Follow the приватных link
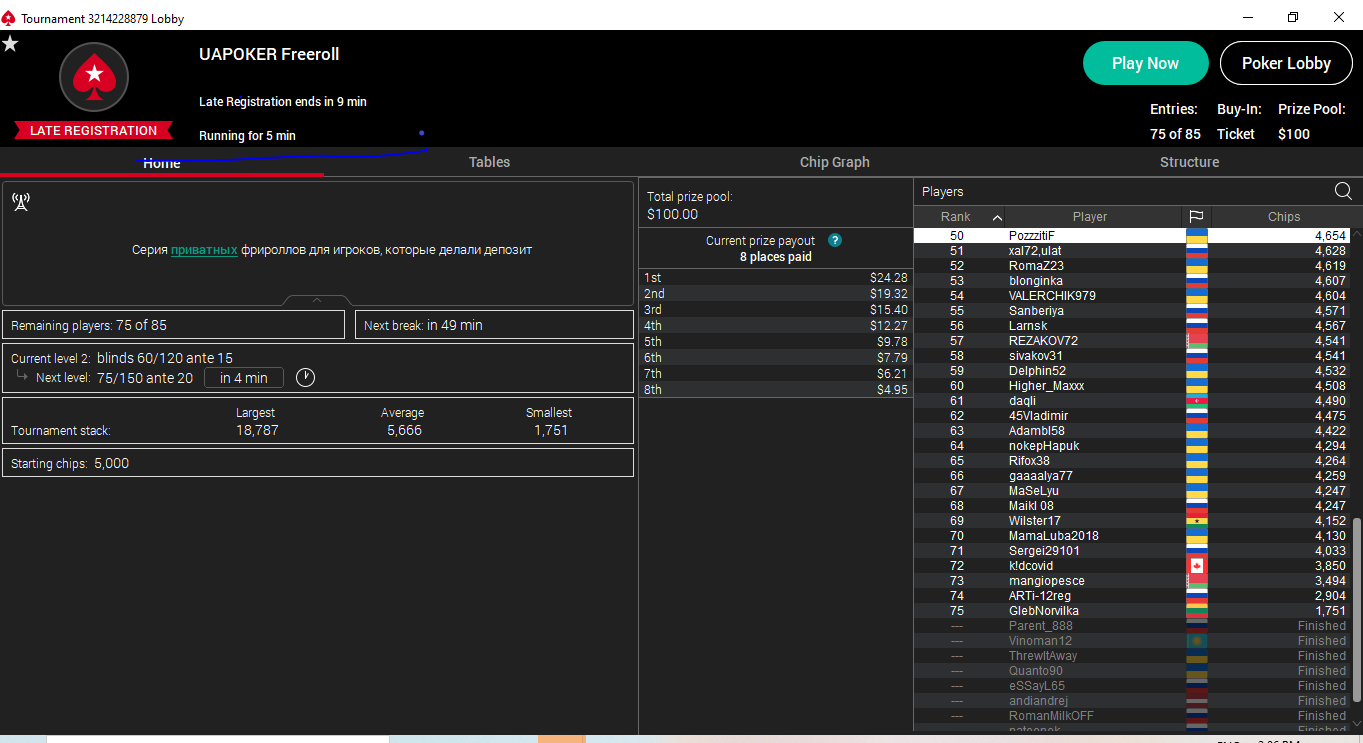Viewport: 1363px width, 743px height. [x=204, y=250]
